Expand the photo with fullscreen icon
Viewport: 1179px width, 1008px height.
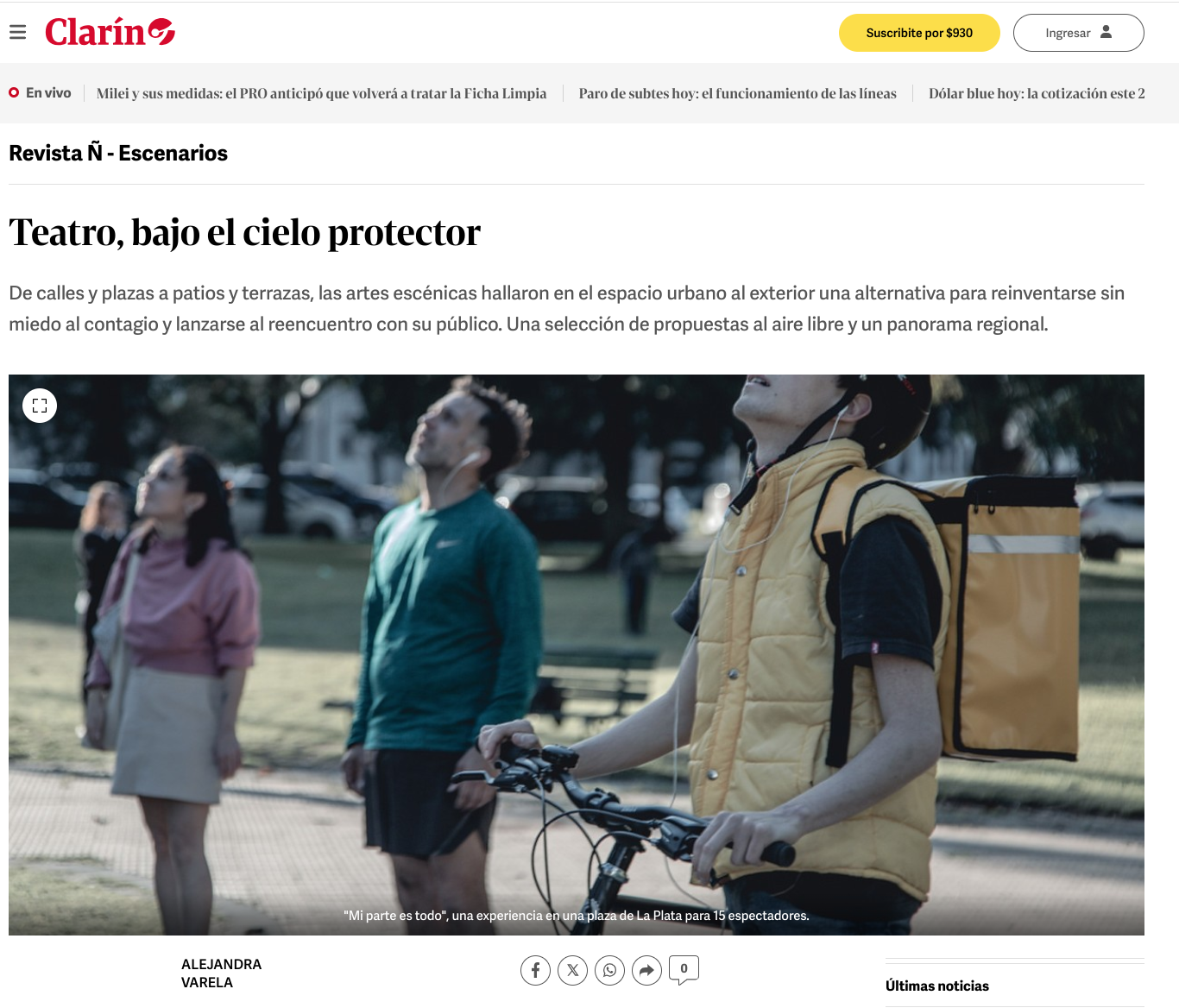point(40,406)
